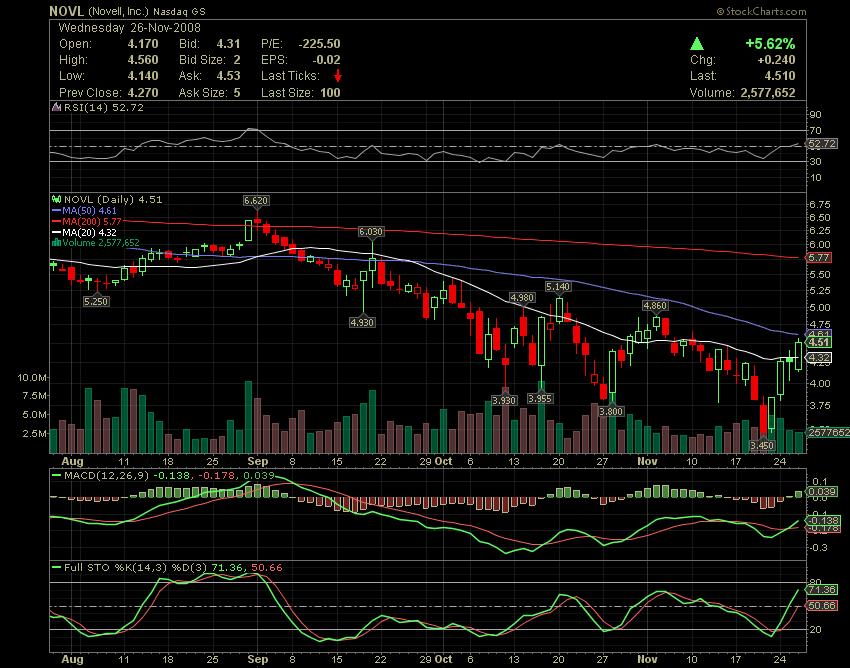850x668 pixels.
Task: Click the Bid value 4.31
Action: 228,44
